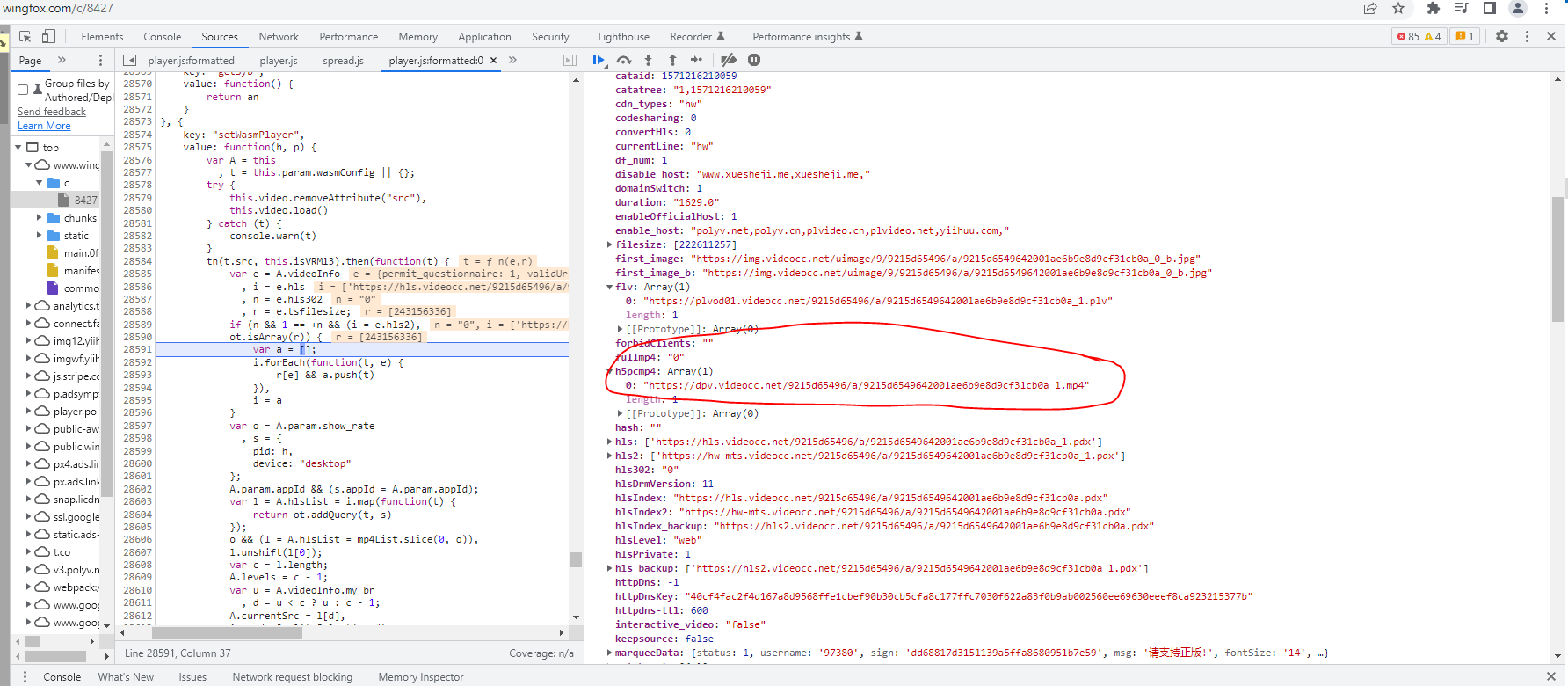Close the DevTools panel
The height and width of the screenshot is (686, 1568).
[x=1551, y=36]
